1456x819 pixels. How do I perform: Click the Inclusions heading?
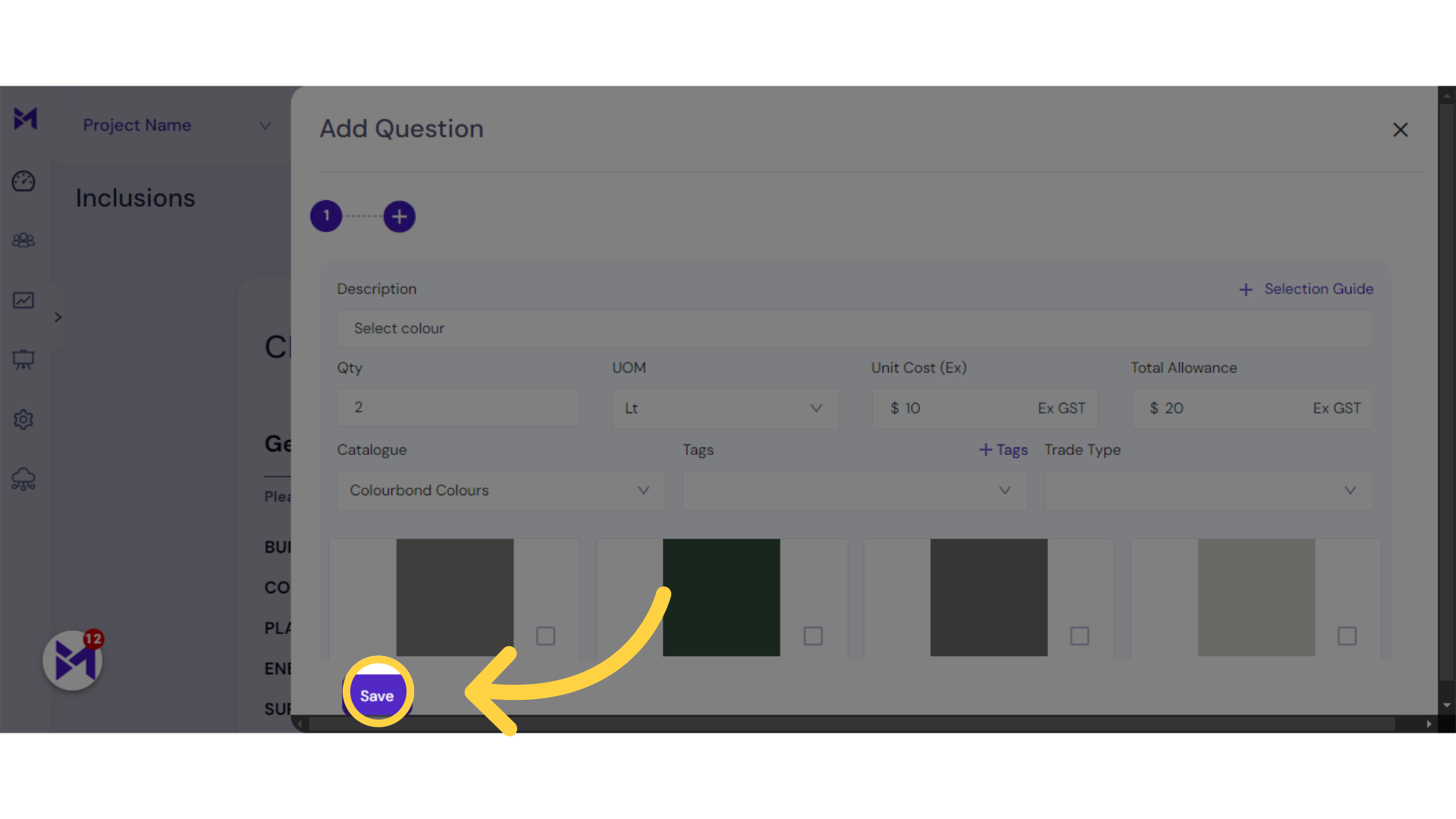point(136,198)
